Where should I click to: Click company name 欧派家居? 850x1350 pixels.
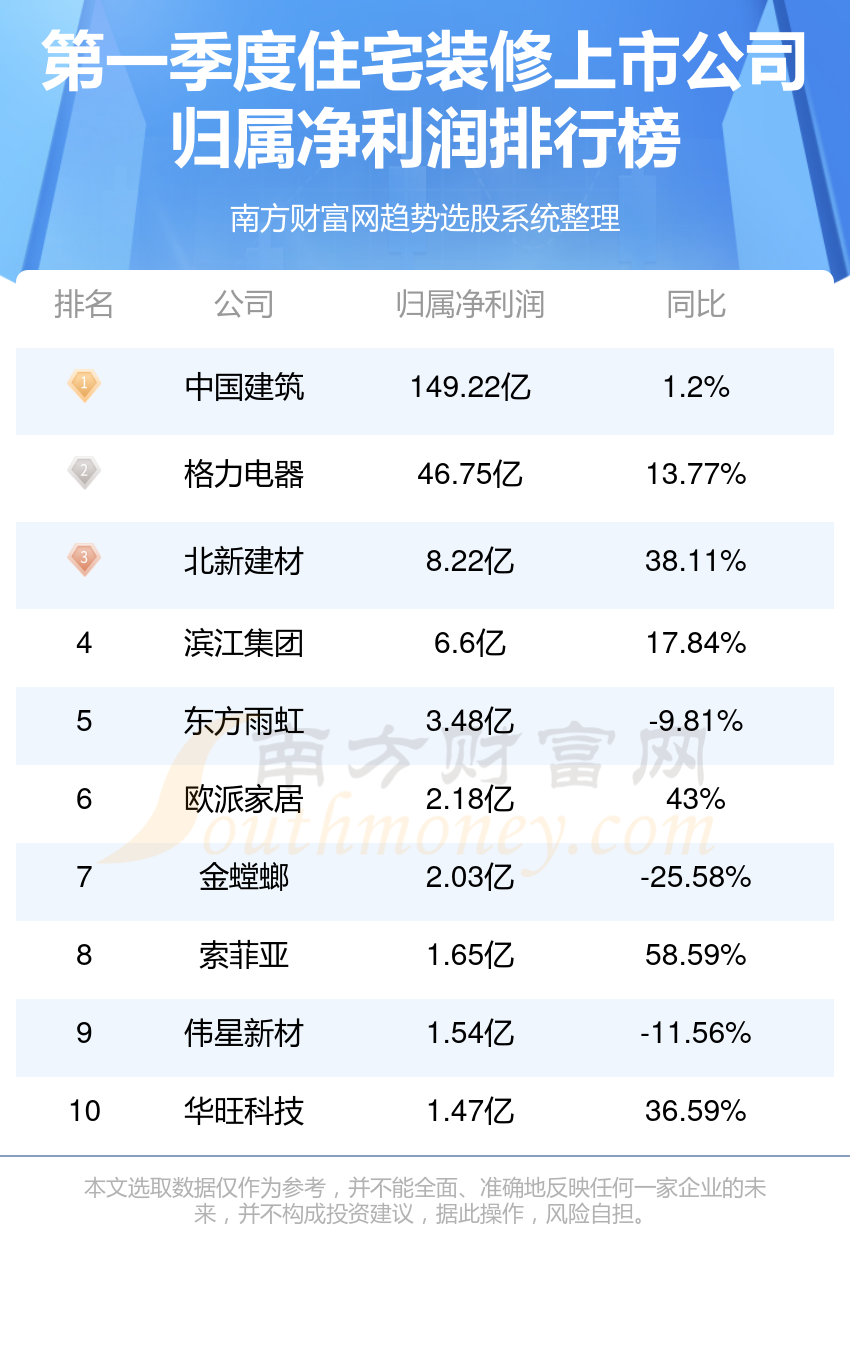(244, 799)
